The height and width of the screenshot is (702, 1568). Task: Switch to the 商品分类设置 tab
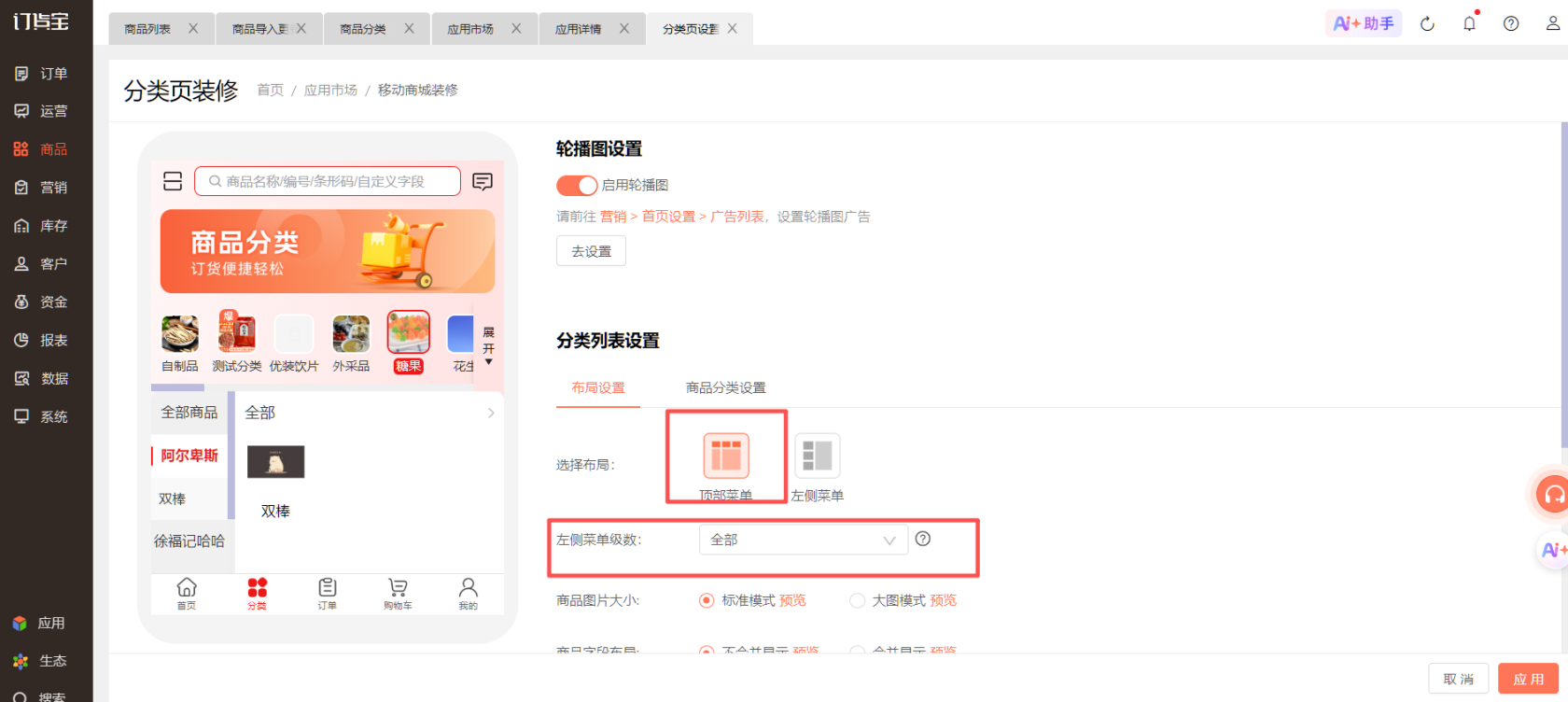coord(726,388)
